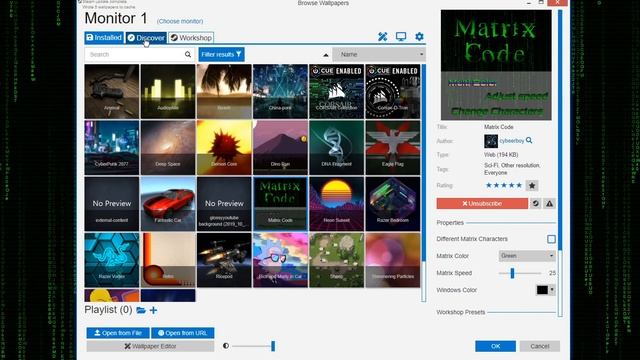The height and width of the screenshot is (360, 640).
Task: Select the CyberPunk 2077 wallpaper
Action: click(112, 148)
